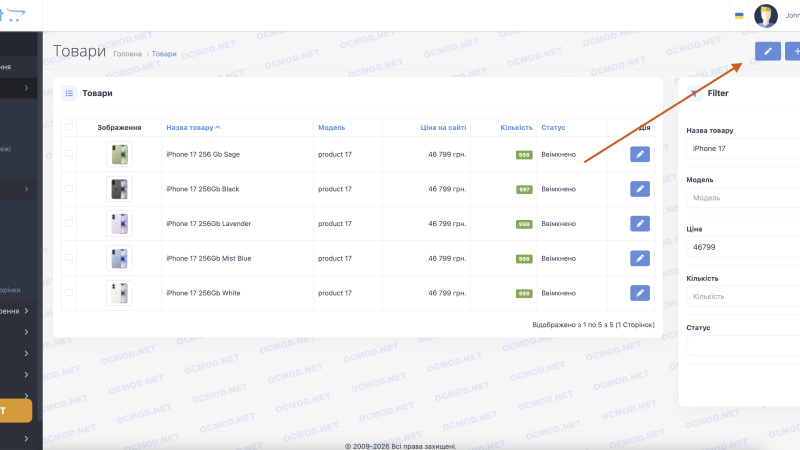Click the list icon beside Товари panel title
The width and height of the screenshot is (800, 450).
click(69, 93)
